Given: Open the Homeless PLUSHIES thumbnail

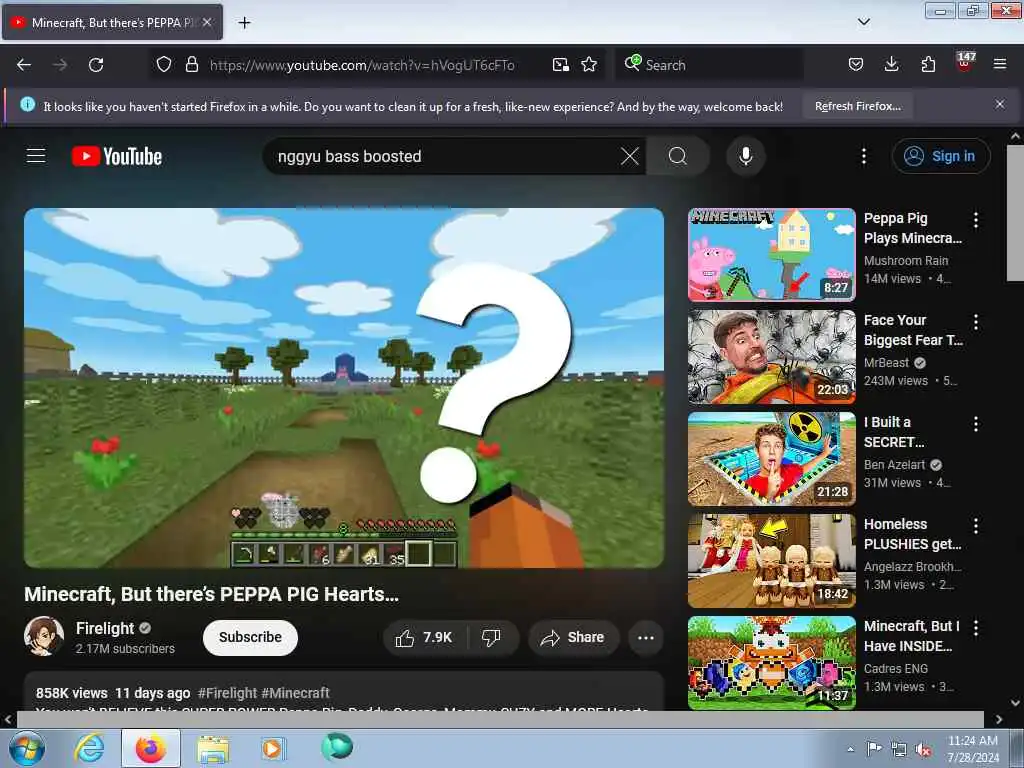Looking at the screenshot, I should click(771, 560).
